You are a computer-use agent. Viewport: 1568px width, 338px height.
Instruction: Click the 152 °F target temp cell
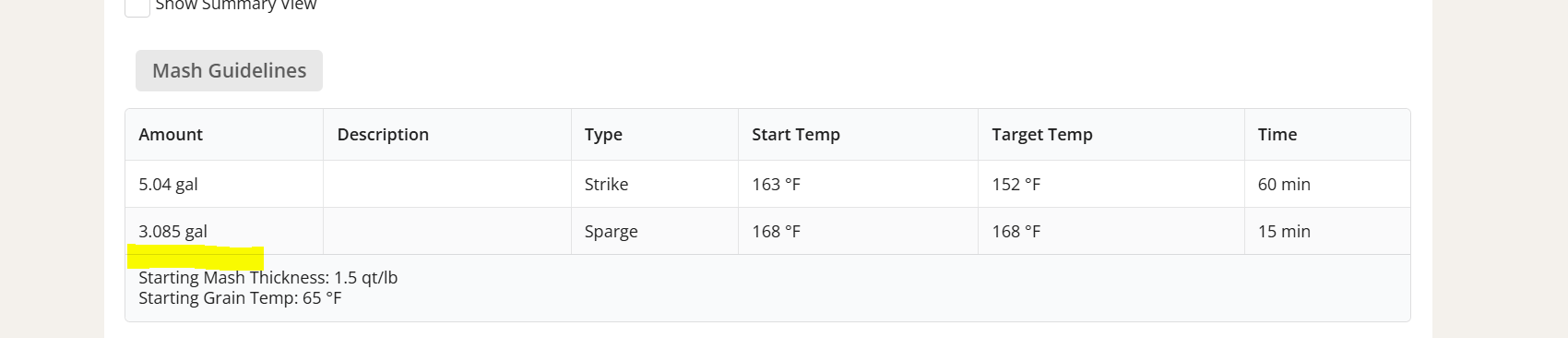tap(1111, 185)
